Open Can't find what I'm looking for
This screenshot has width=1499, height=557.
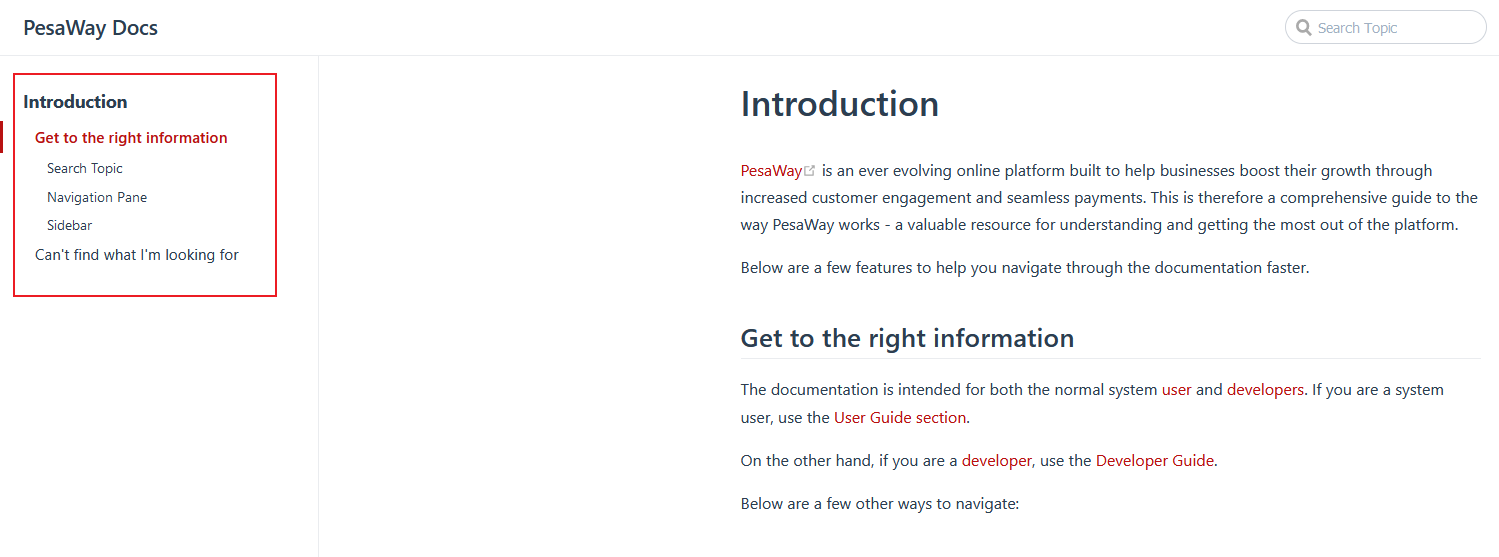click(x=137, y=255)
